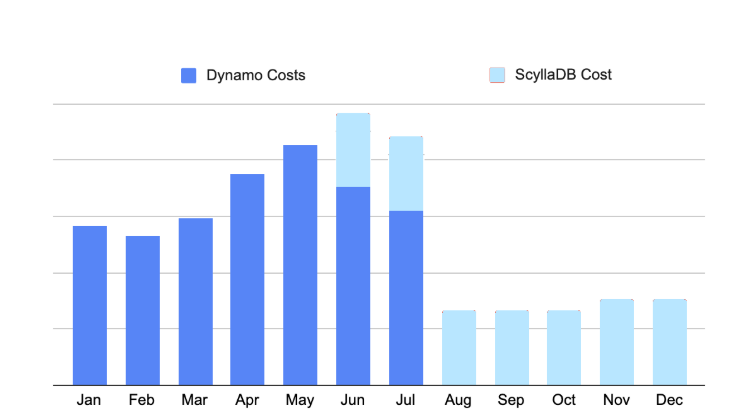The height and width of the screenshot is (417, 735).
Task: Click the "Dynamo Costs" legend label
Action: tap(256, 75)
